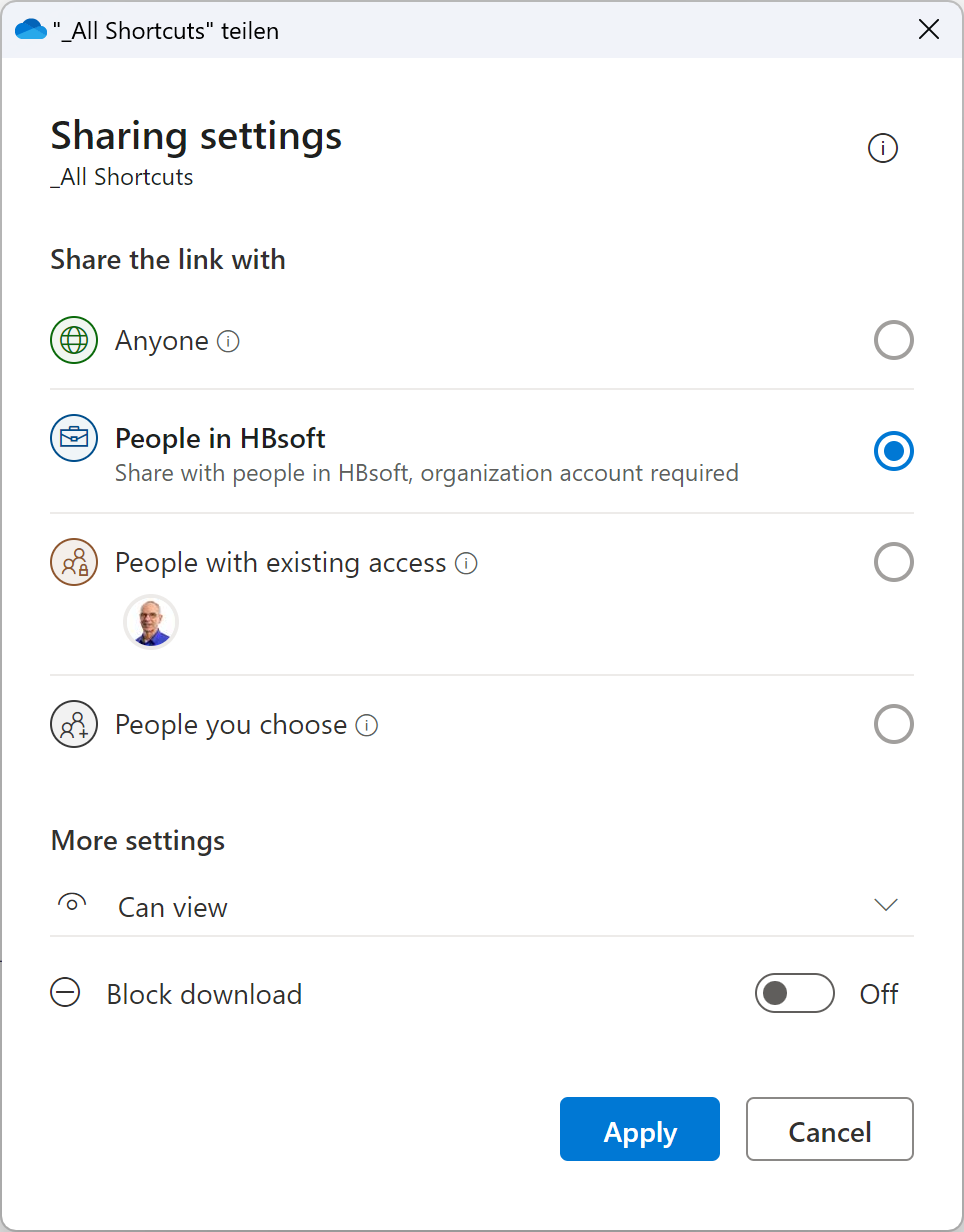Image resolution: width=964 pixels, height=1232 pixels.
Task: Click the eye icon beside Can view
Action: (72, 904)
